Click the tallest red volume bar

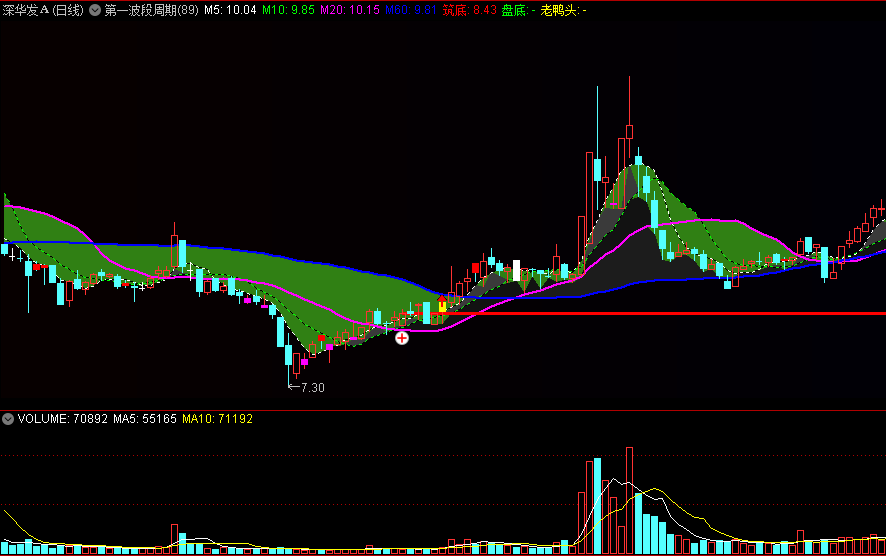click(x=629, y=501)
